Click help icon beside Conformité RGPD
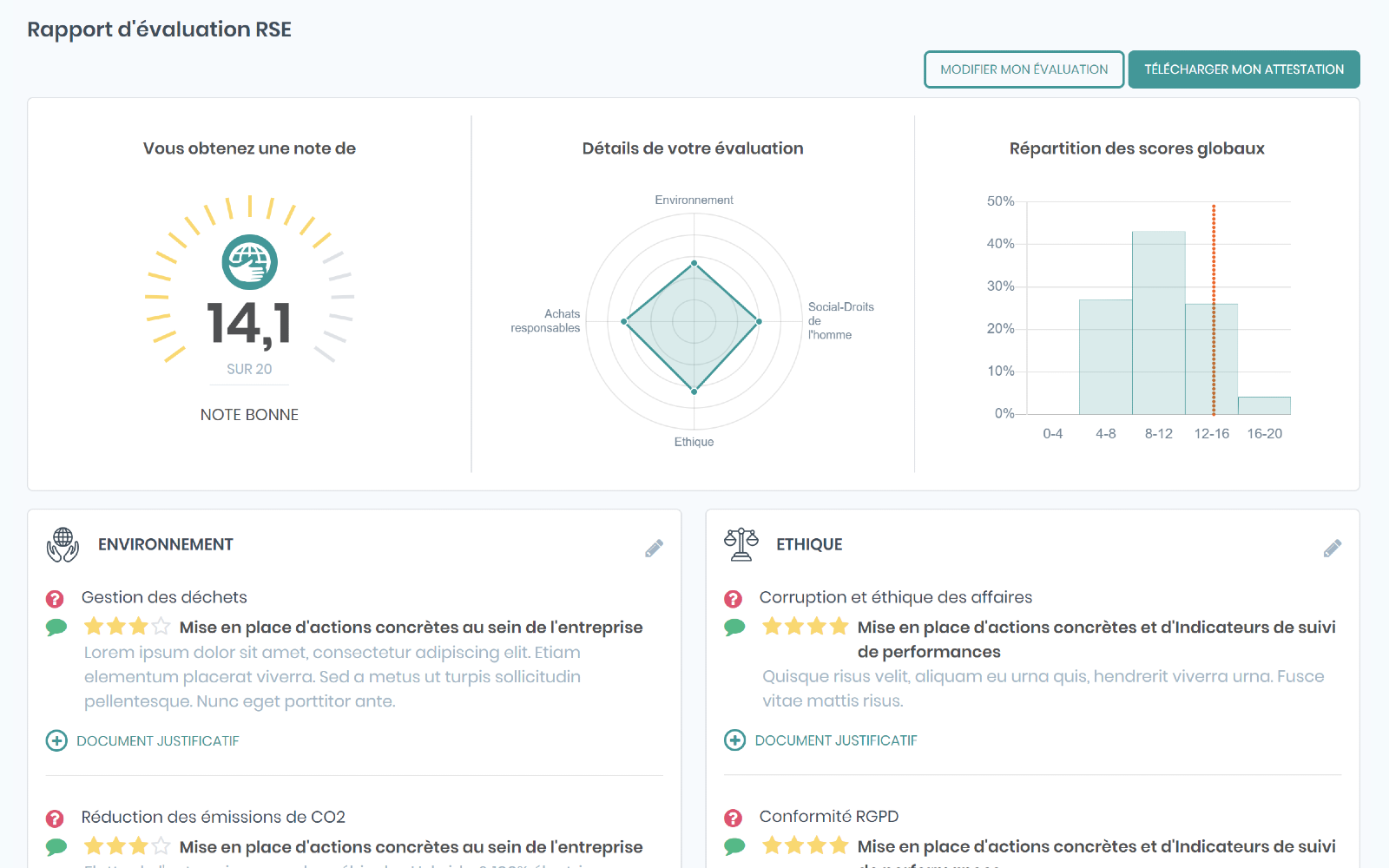This screenshot has width=1389, height=868. tap(734, 818)
